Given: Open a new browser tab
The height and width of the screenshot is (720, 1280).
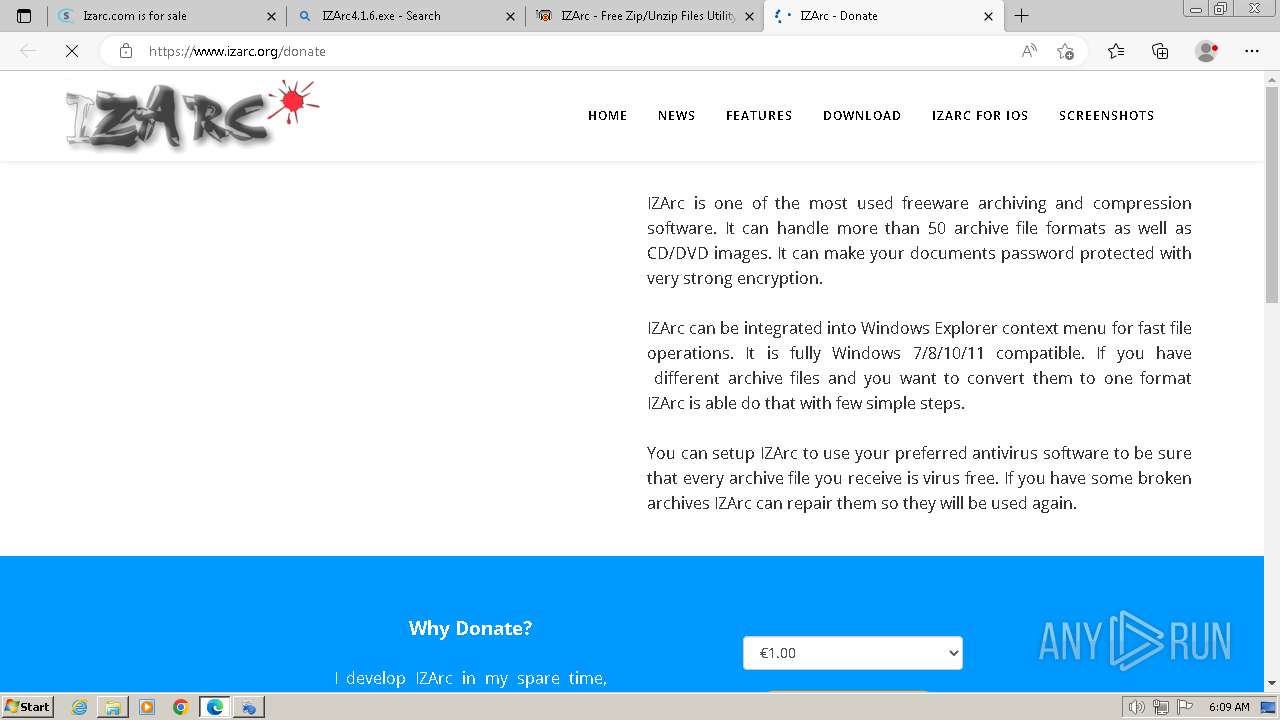Looking at the screenshot, I should click(1021, 16).
